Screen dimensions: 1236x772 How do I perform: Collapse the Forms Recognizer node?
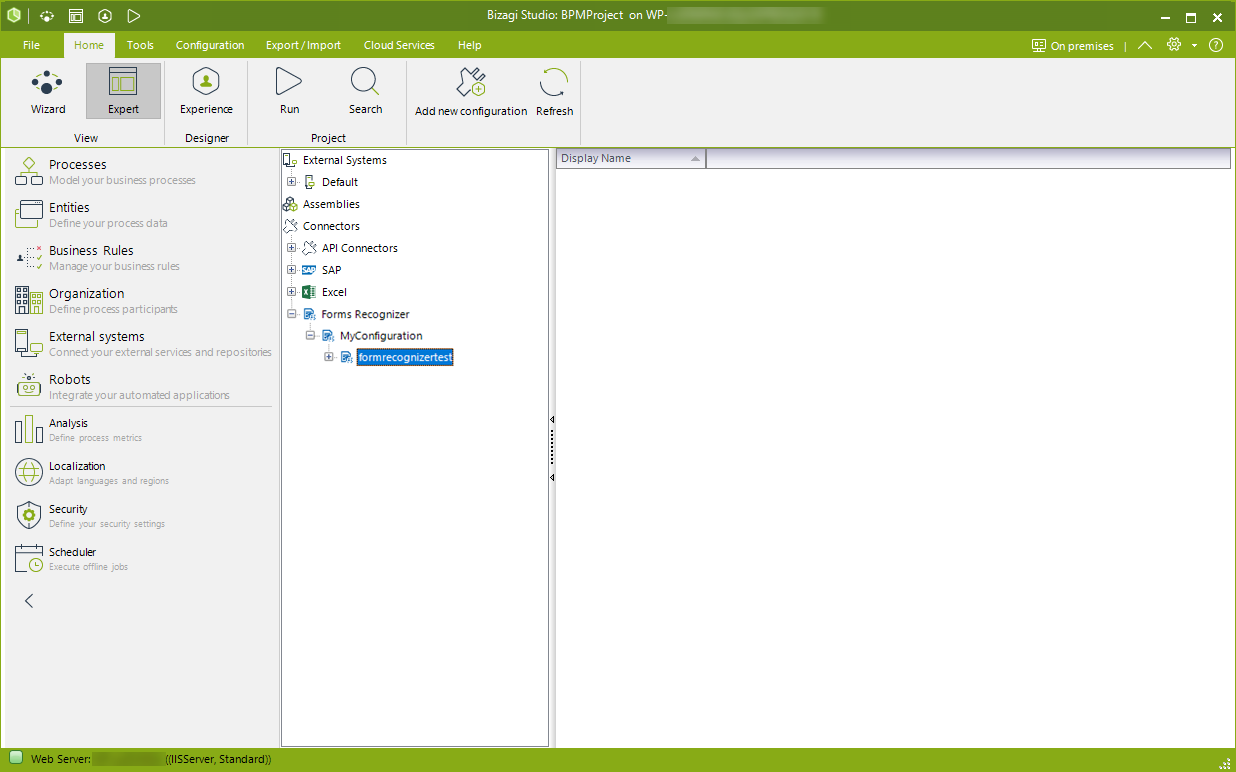[292, 314]
